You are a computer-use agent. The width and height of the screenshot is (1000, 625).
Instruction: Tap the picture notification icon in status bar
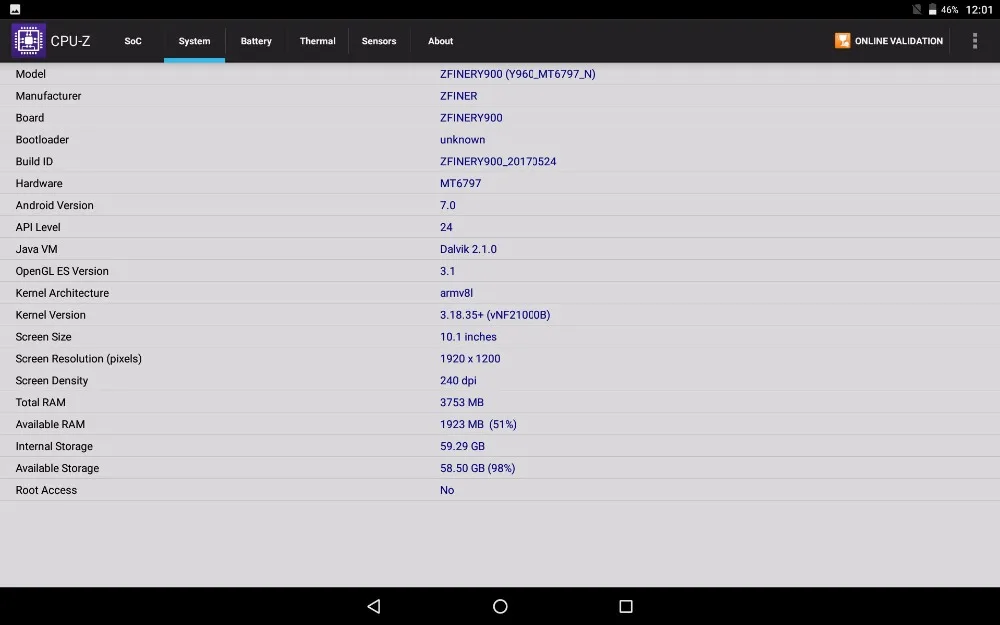coord(15,10)
